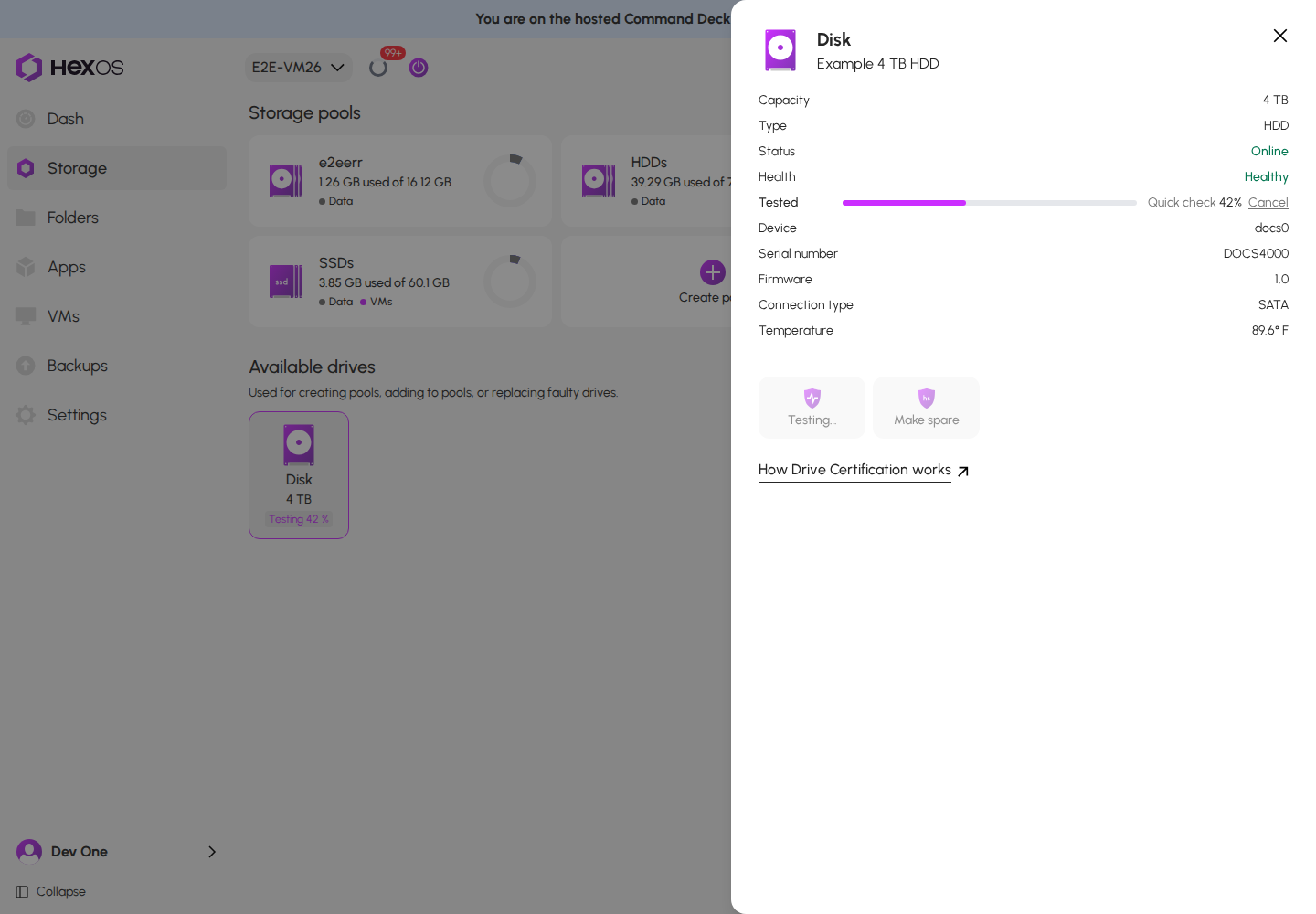This screenshot has width=1316, height=914.
Task: Click the 1.26 GB used of 16.12 GB text
Action: point(385,183)
